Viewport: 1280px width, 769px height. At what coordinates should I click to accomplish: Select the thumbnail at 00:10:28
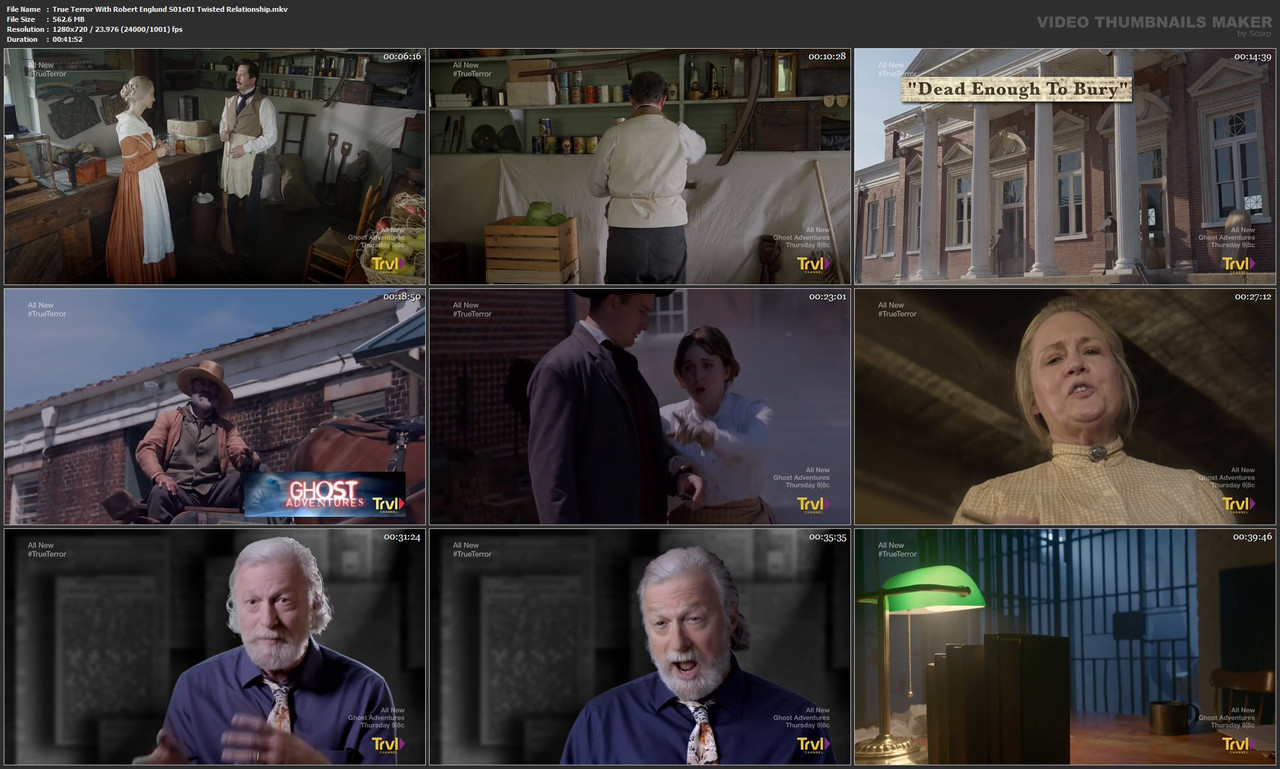click(x=640, y=166)
